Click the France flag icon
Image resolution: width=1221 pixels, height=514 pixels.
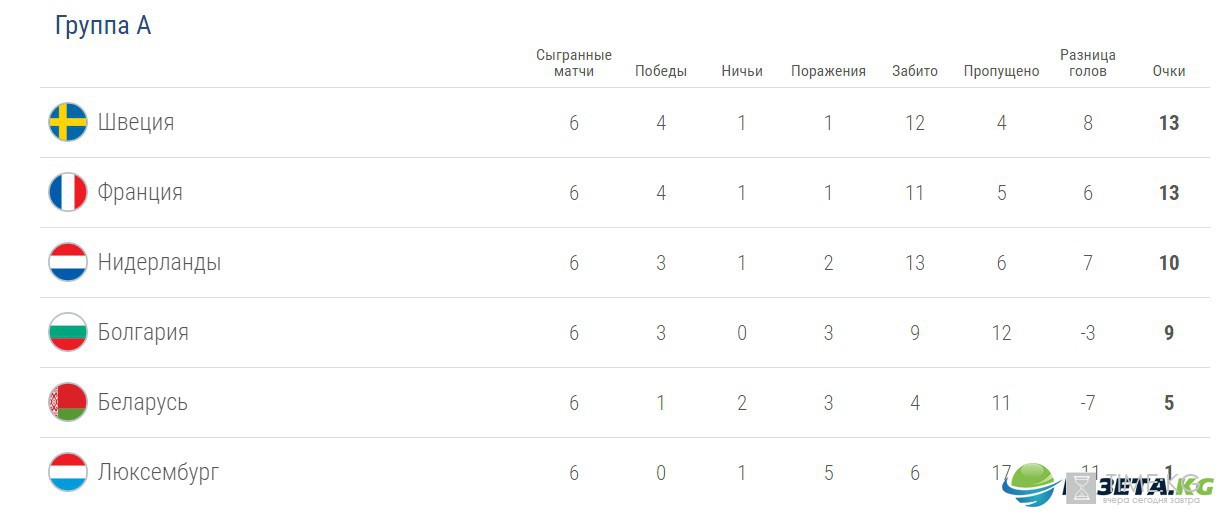click(x=68, y=192)
